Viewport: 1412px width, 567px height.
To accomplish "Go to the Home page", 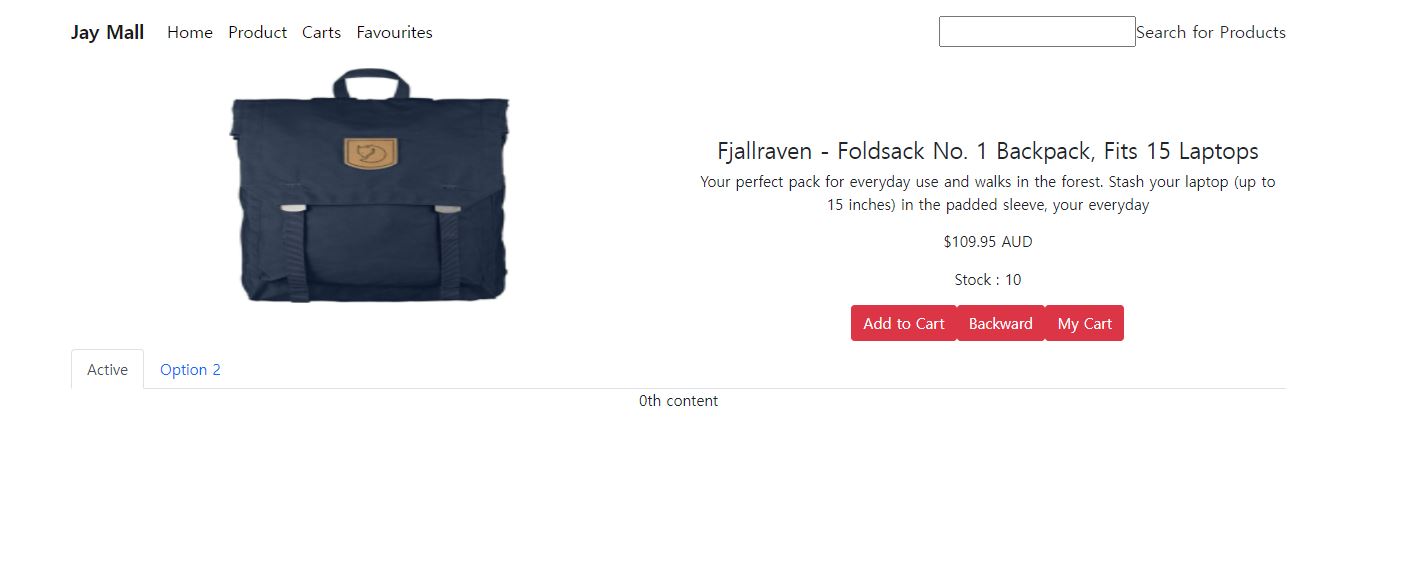I will 190,32.
